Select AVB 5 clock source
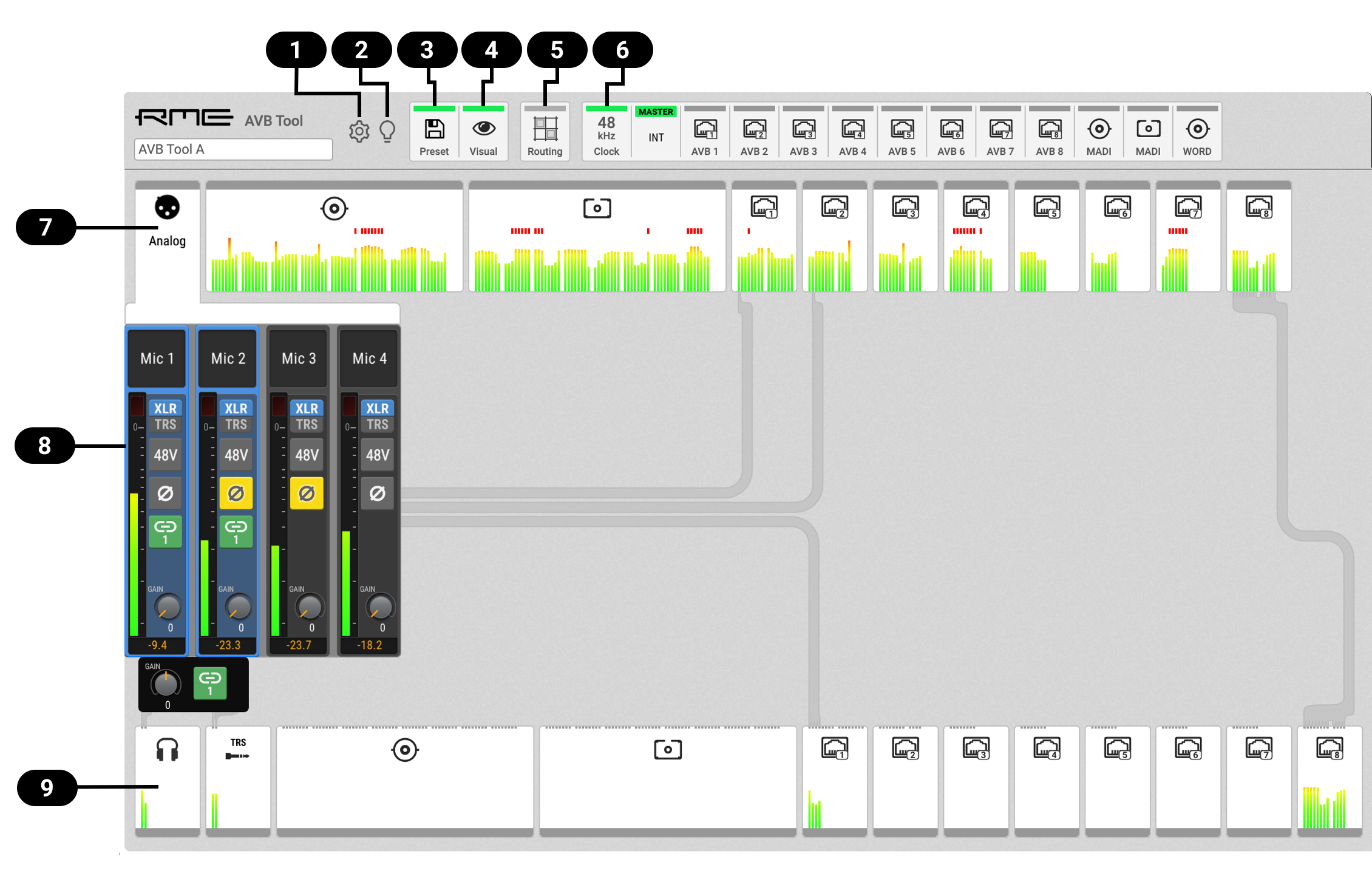The height and width of the screenshot is (896, 1372). (x=902, y=132)
